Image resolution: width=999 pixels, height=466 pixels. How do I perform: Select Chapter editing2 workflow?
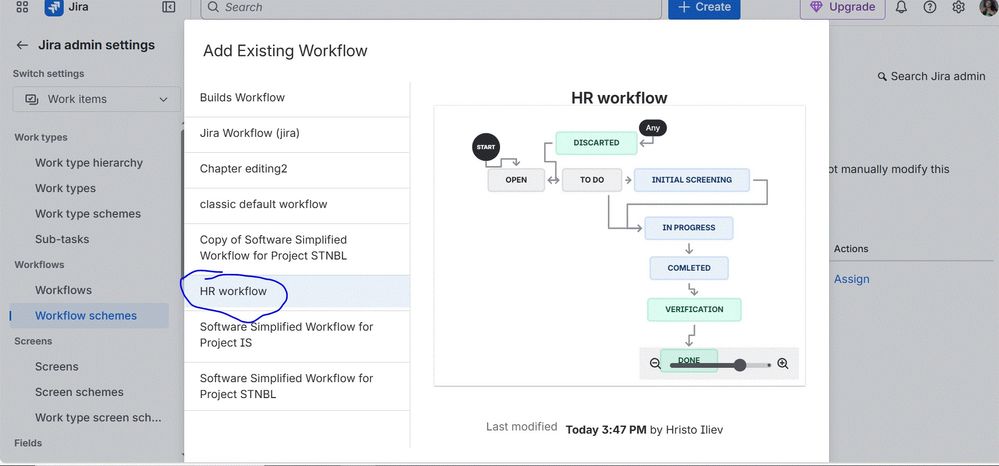(x=297, y=169)
